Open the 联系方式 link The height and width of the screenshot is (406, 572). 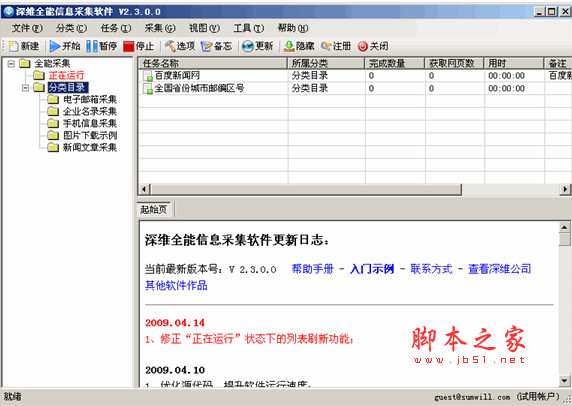(x=431, y=269)
